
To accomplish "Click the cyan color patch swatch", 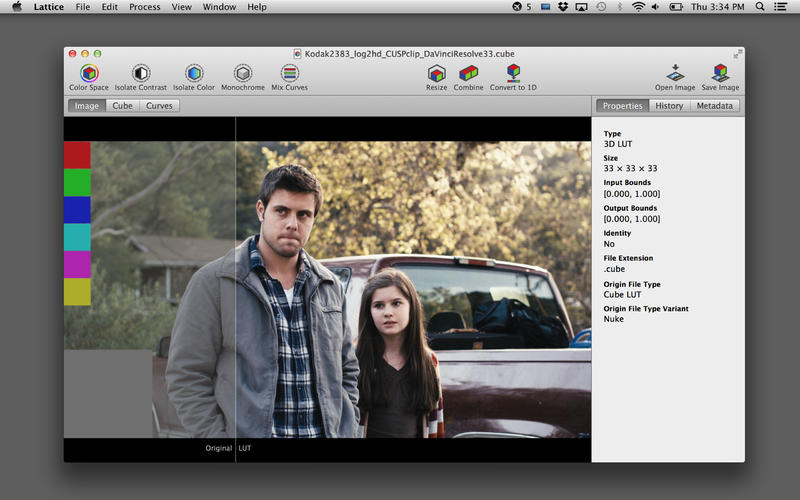I will [77, 237].
